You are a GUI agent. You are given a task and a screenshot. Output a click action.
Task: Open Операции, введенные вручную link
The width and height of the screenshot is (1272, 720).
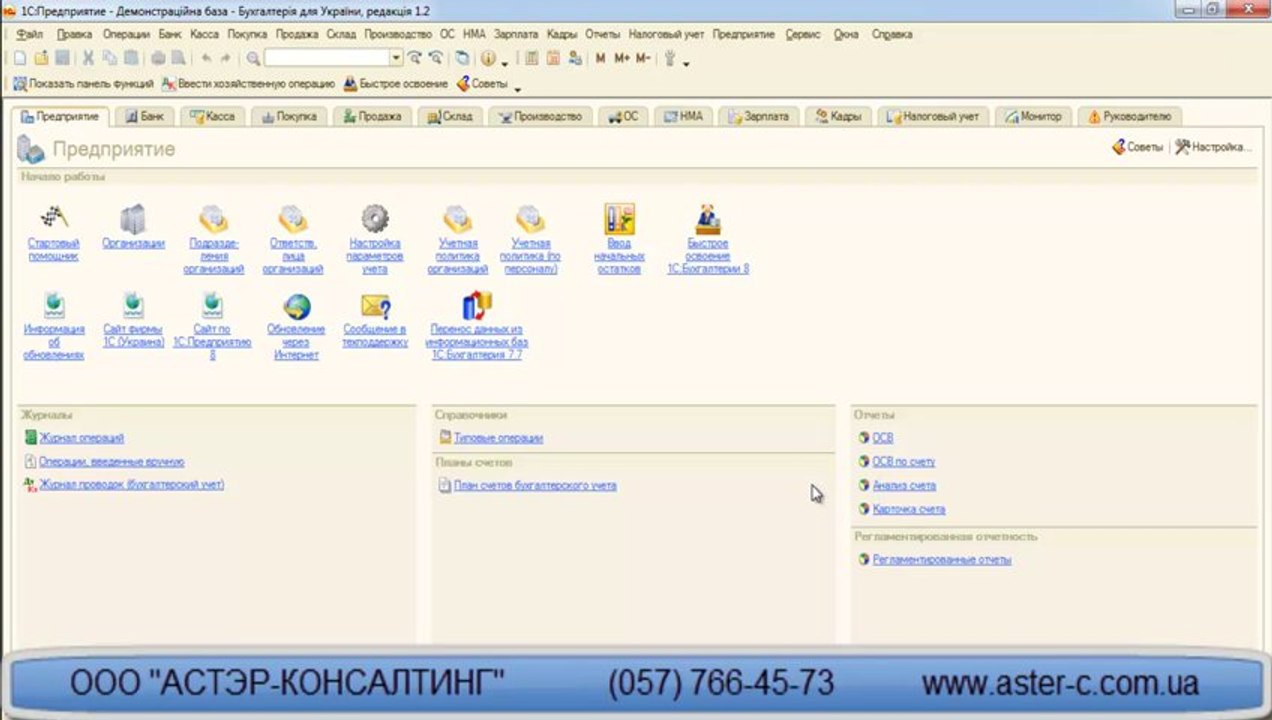click(111, 462)
